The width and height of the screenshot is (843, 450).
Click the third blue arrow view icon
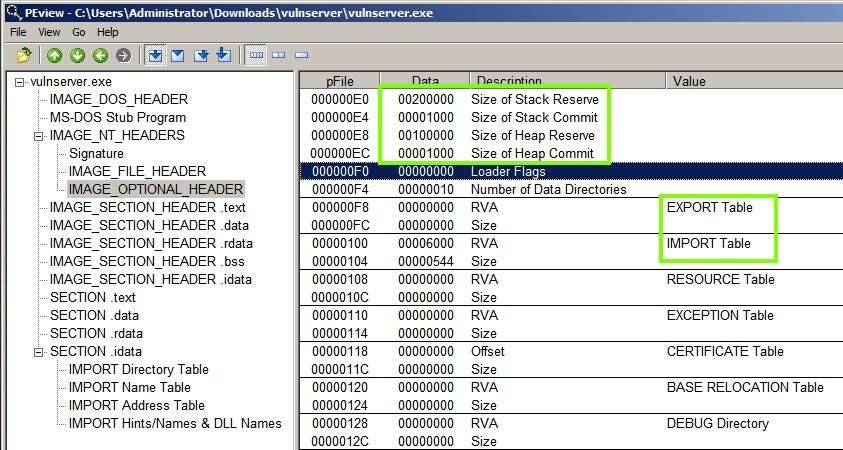pyautogui.click(x=201, y=55)
